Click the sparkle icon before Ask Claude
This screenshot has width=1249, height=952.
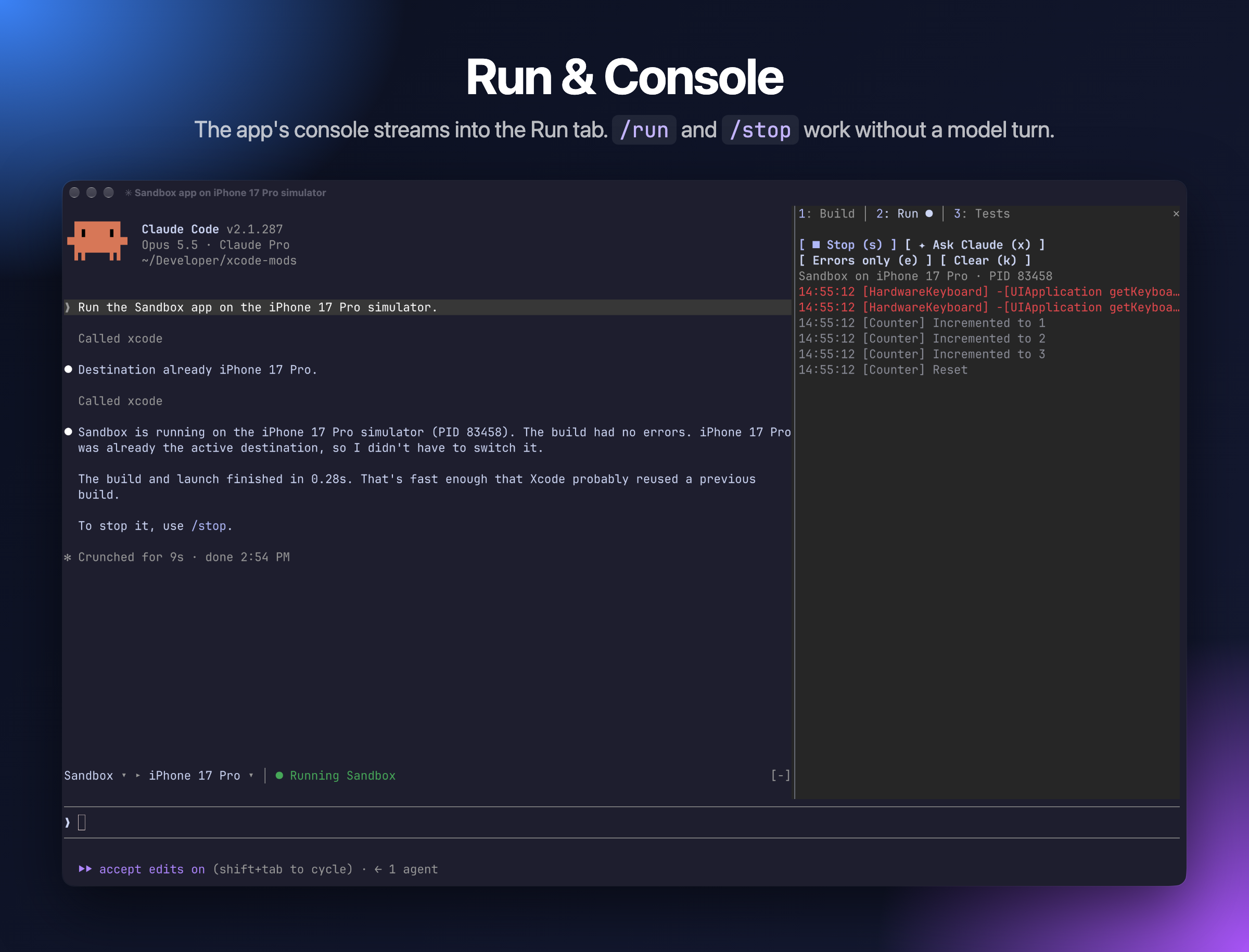(x=922, y=246)
